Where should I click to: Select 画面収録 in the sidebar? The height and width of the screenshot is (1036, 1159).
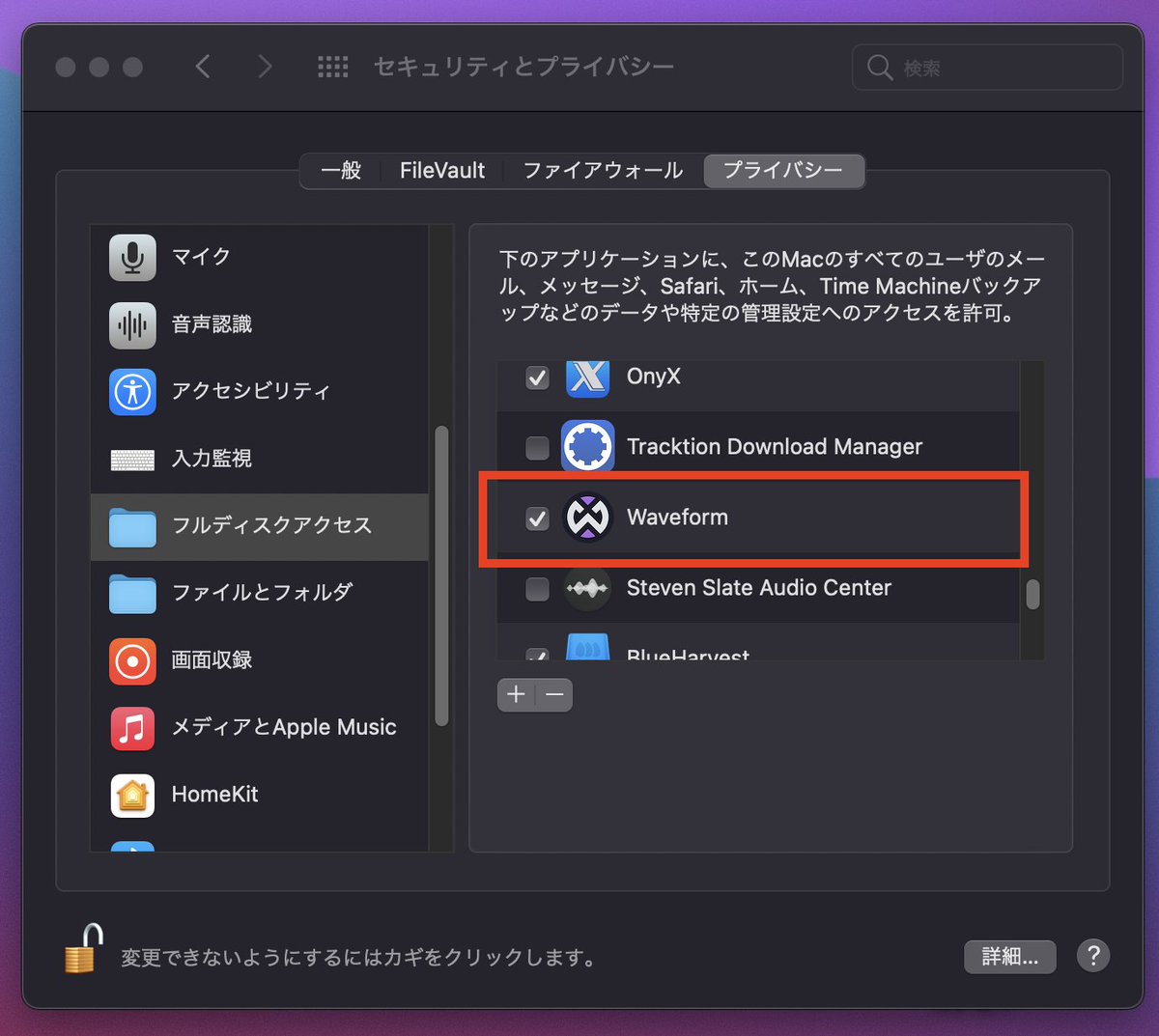point(259,660)
